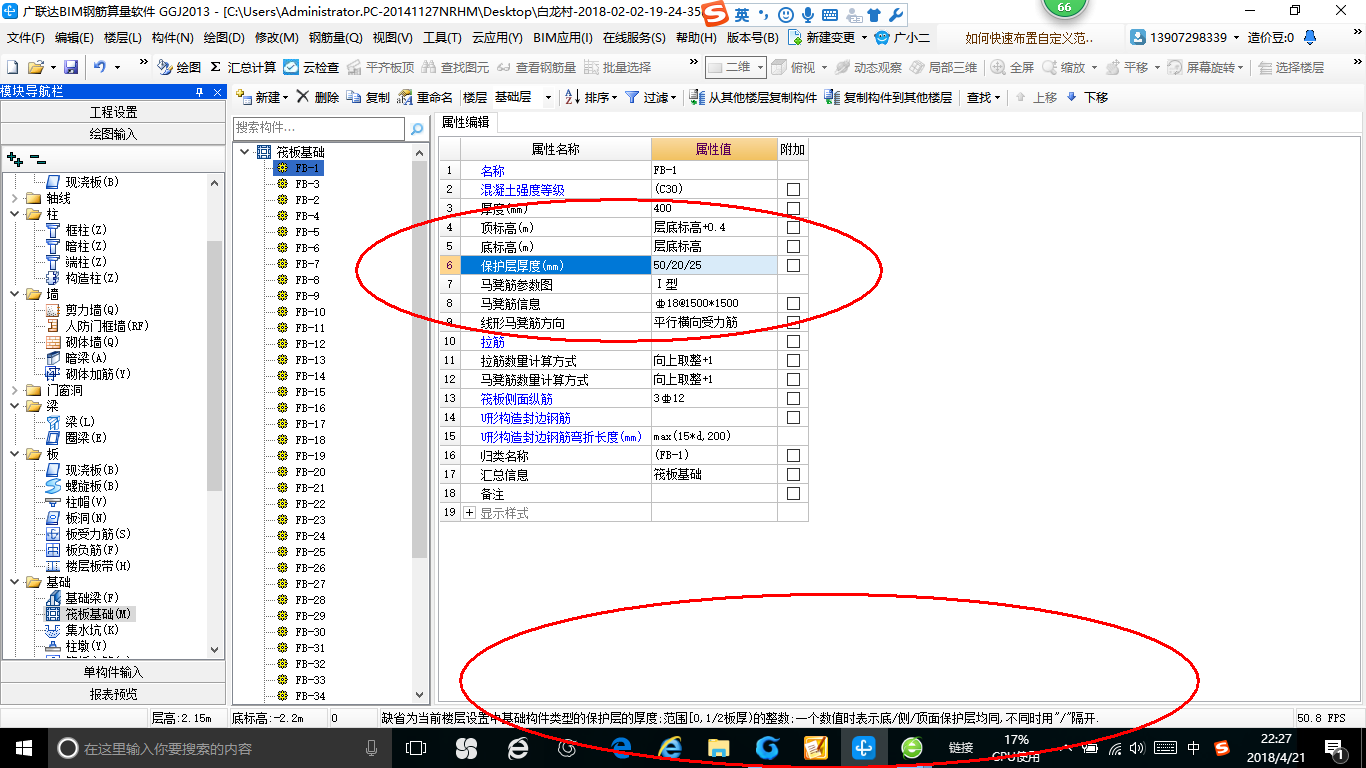1366x768 pixels.
Task: Click 保护层厚度 value cell 50/20/25
Action: pyautogui.click(x=714, y=265)
